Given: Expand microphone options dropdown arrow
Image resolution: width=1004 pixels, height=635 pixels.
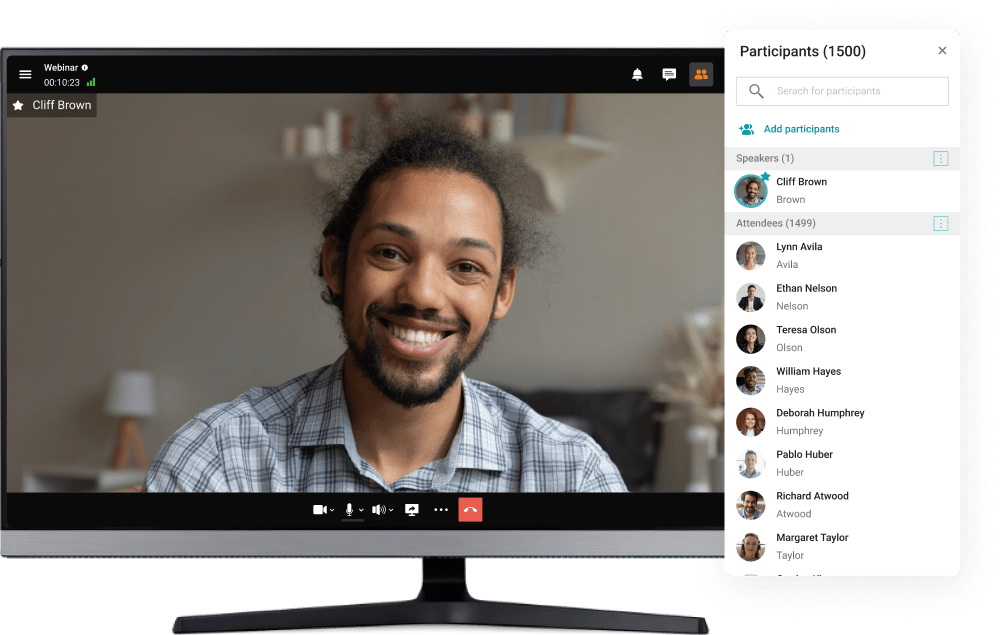Looking at the screenshot, I should click(x=361, y=510).
